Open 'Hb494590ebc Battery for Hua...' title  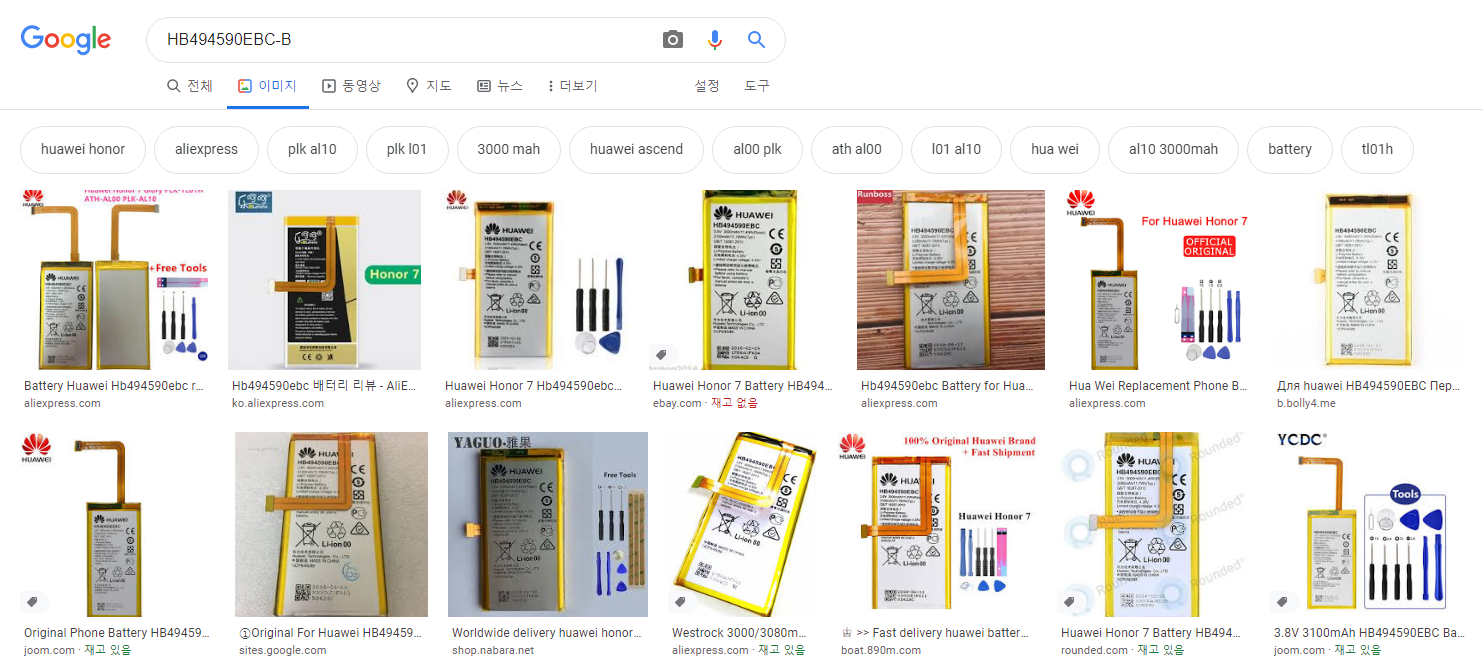pyautogui.click(x=948, y=386)
